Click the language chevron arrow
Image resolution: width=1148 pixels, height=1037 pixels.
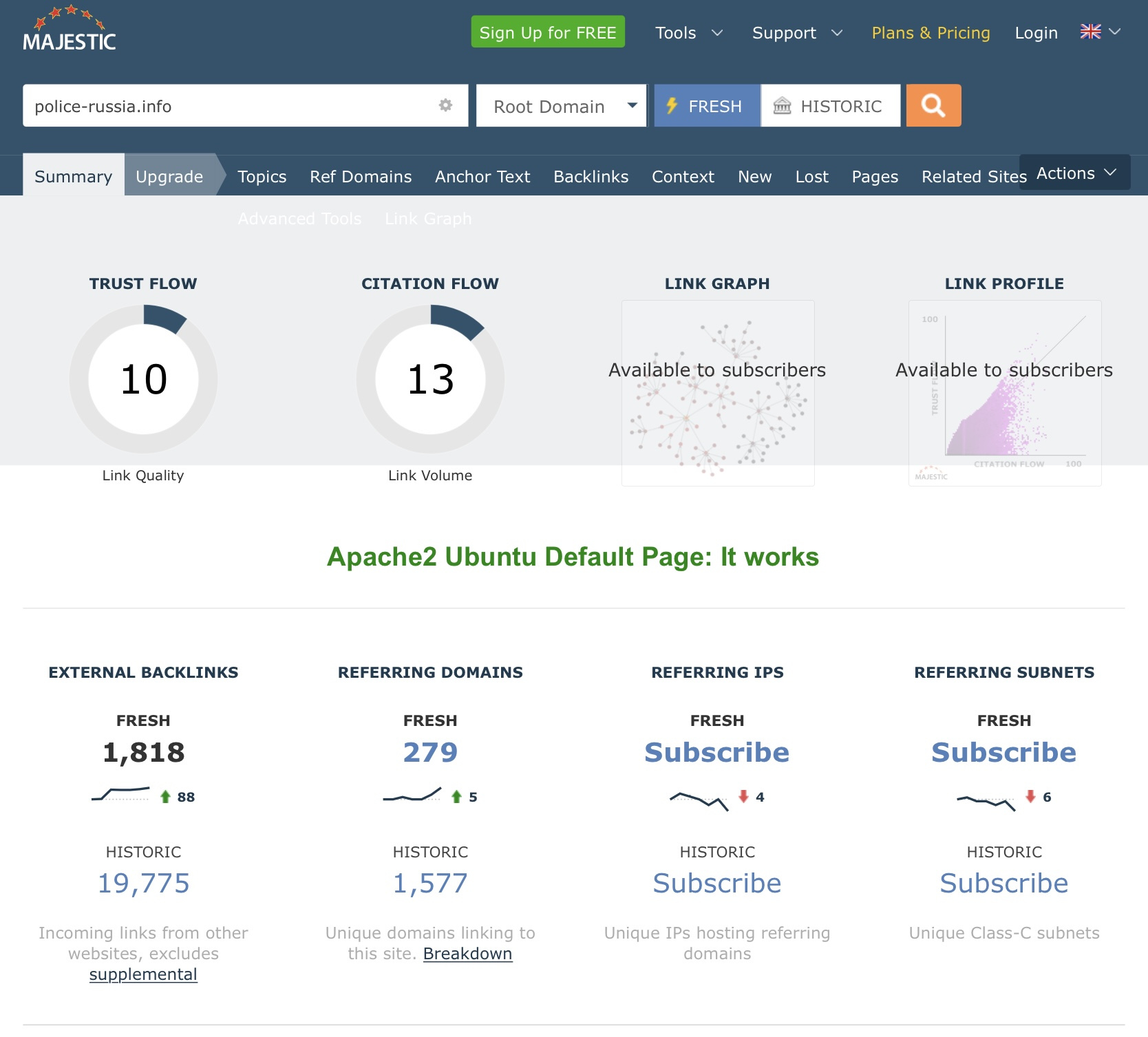pos(1115,32)
